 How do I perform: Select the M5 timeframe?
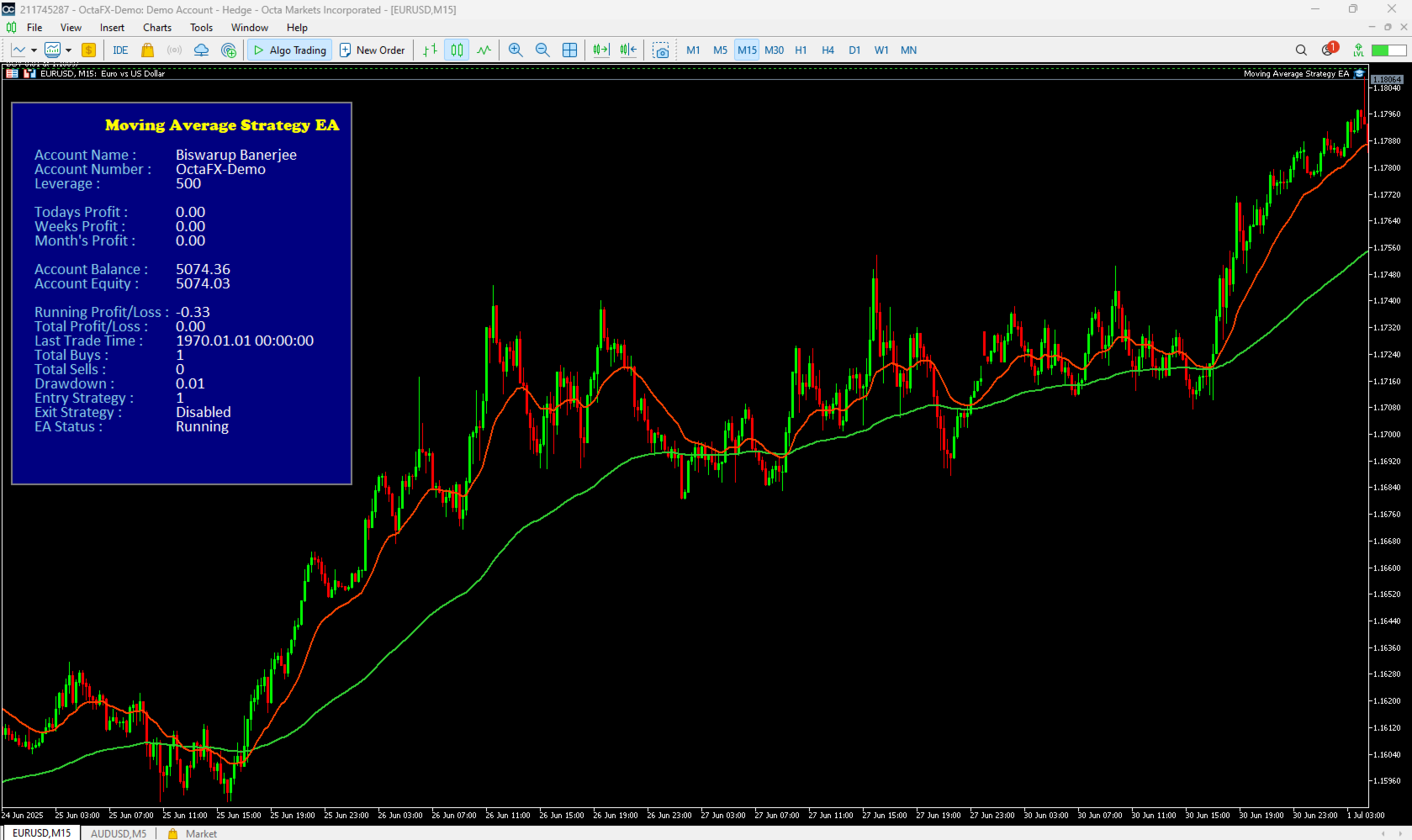click(720, 50)
